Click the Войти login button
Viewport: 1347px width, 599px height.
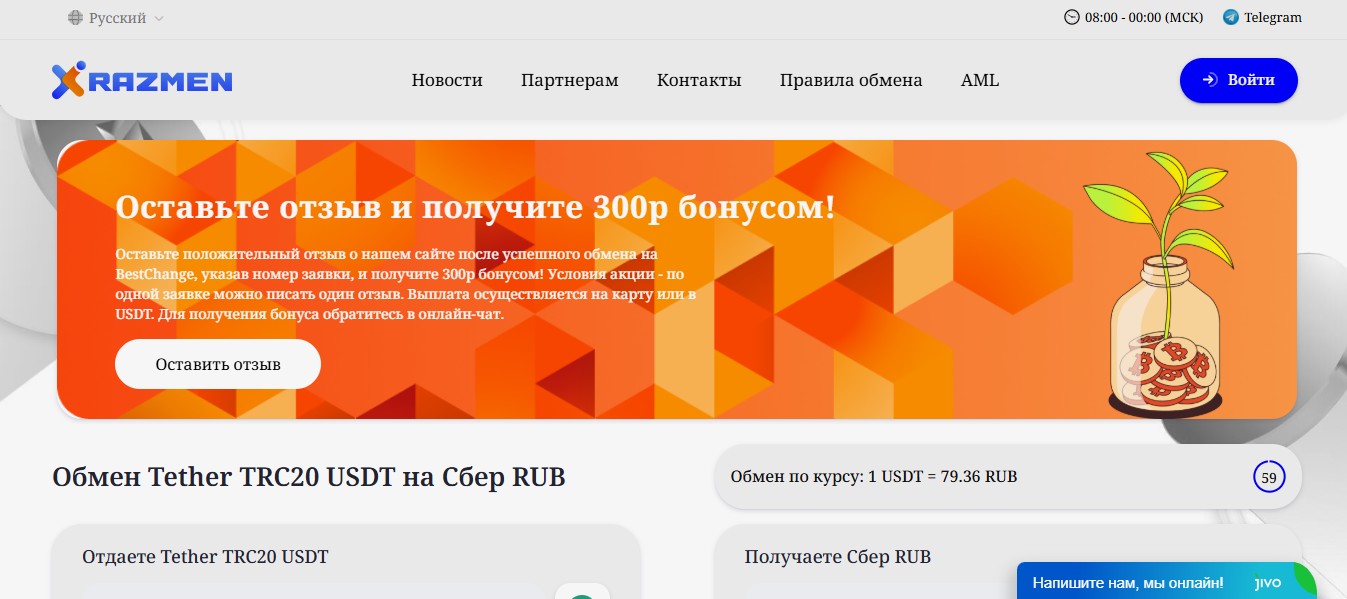coord(1238,80)
